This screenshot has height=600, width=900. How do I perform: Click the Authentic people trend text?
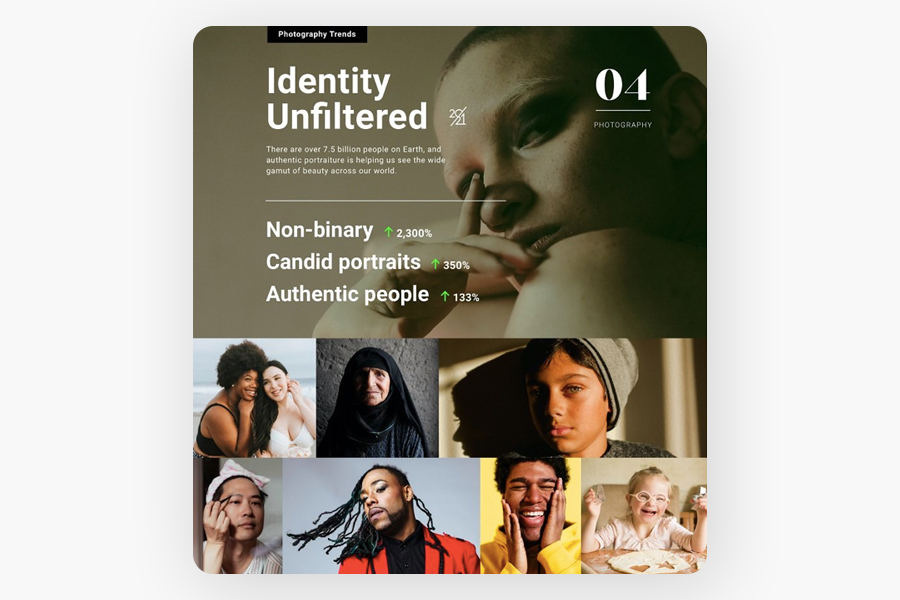347,294
